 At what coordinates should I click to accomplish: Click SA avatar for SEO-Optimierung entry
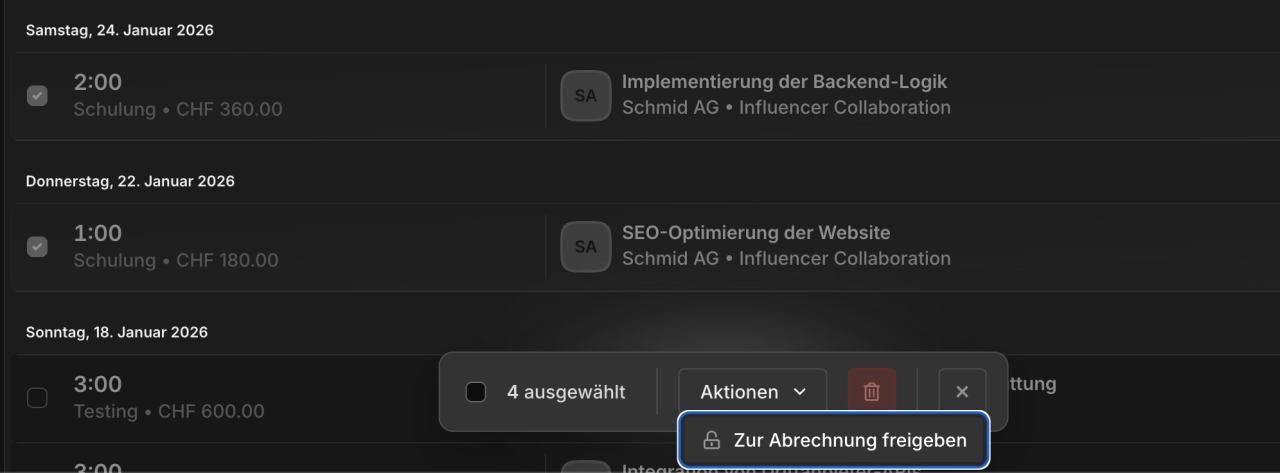pos(586,247)
